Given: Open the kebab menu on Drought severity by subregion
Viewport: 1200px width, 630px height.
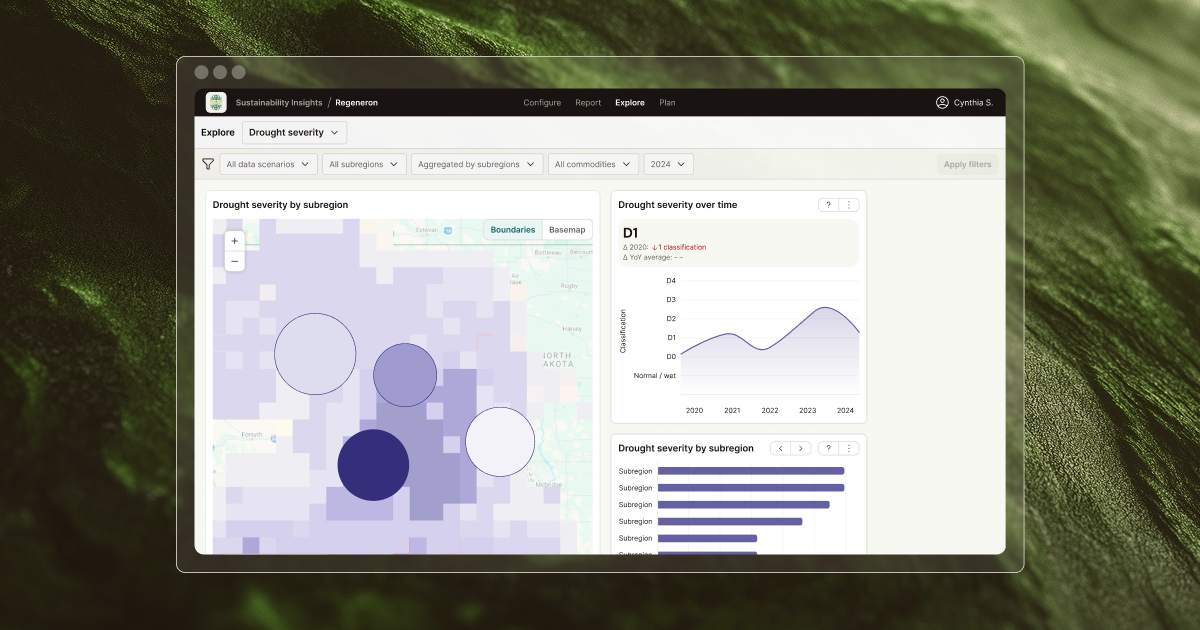Looking at the screenshot, I should 851,448.
